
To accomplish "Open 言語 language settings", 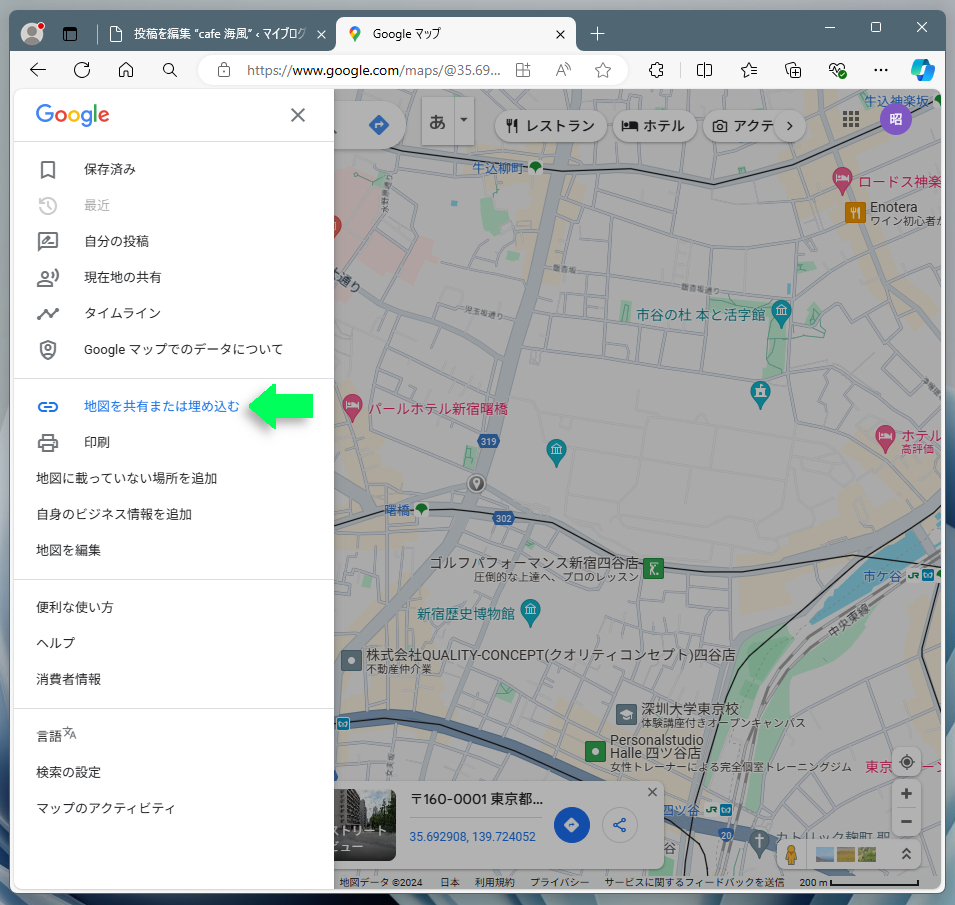I will pos(56,735).
